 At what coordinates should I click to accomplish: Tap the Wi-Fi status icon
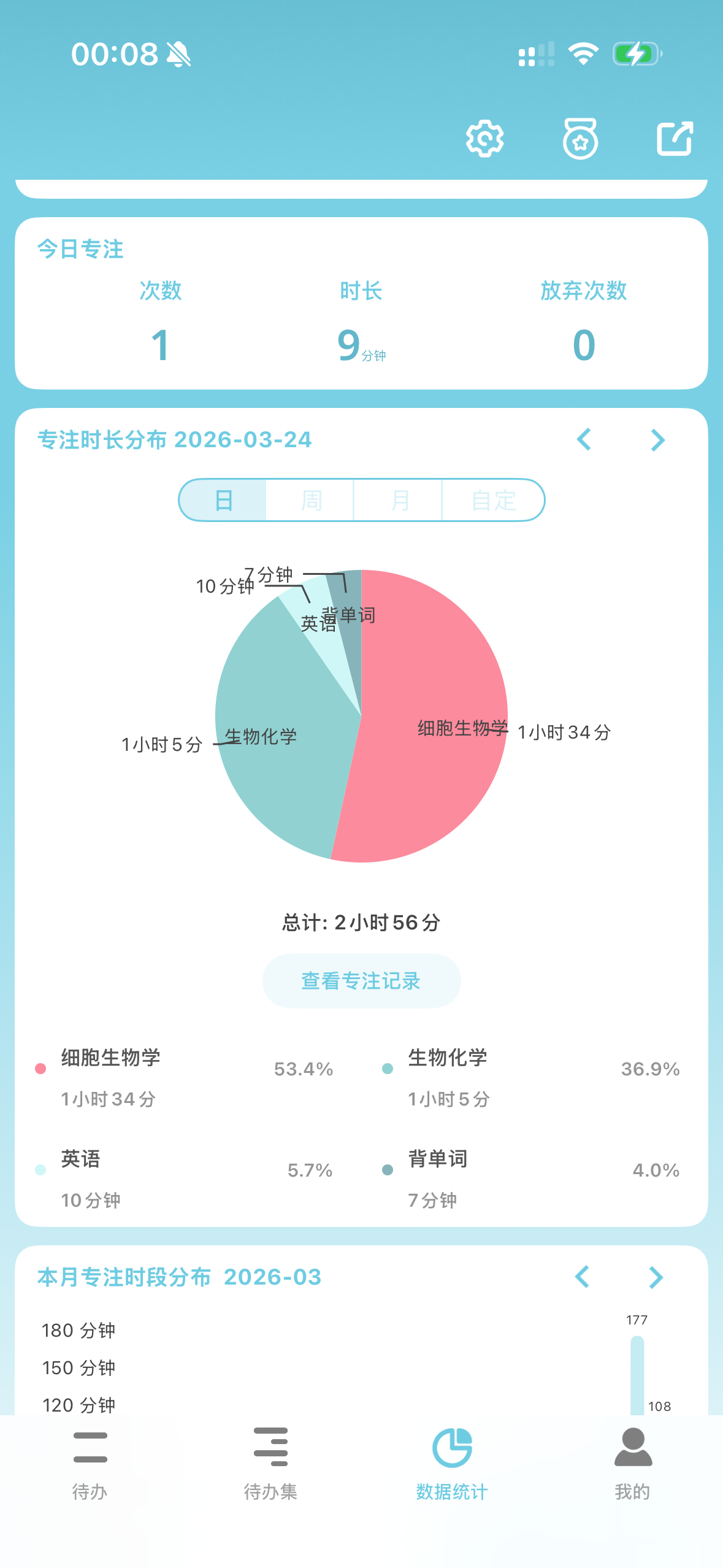pyautogui.click(x=583, y=54)
